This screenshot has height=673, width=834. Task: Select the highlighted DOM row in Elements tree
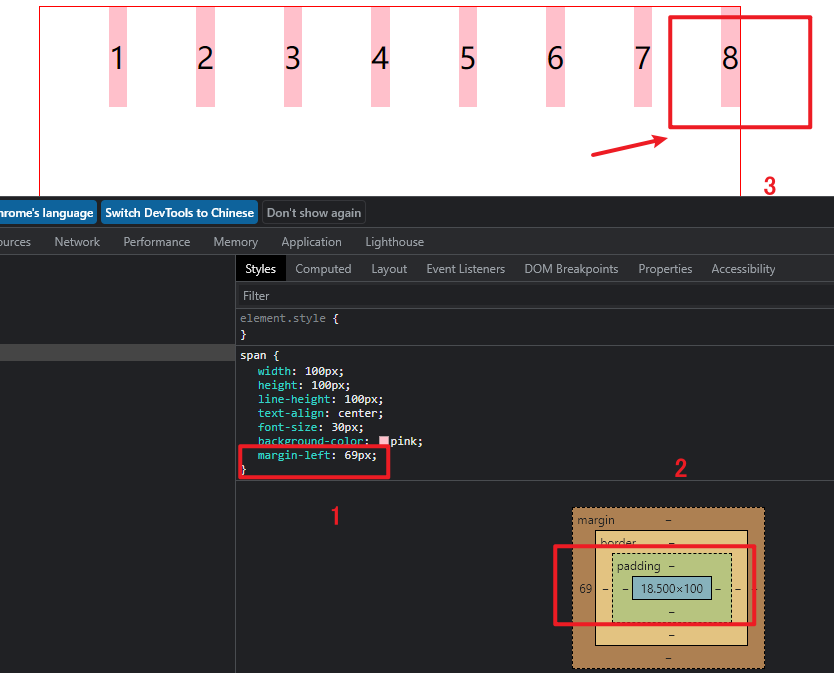[x=117, y=352]
